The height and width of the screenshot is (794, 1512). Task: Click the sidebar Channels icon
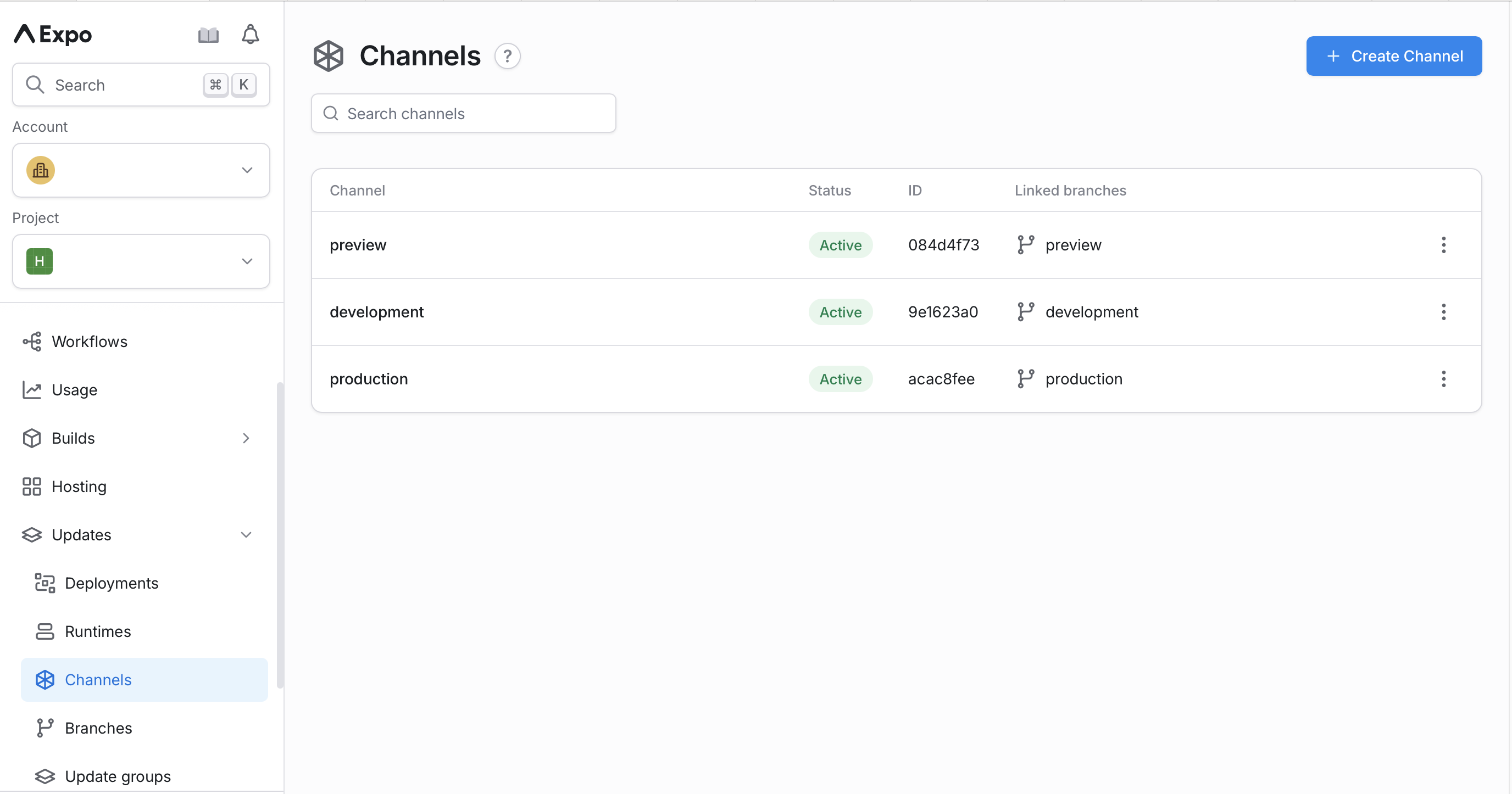(45, 680)
